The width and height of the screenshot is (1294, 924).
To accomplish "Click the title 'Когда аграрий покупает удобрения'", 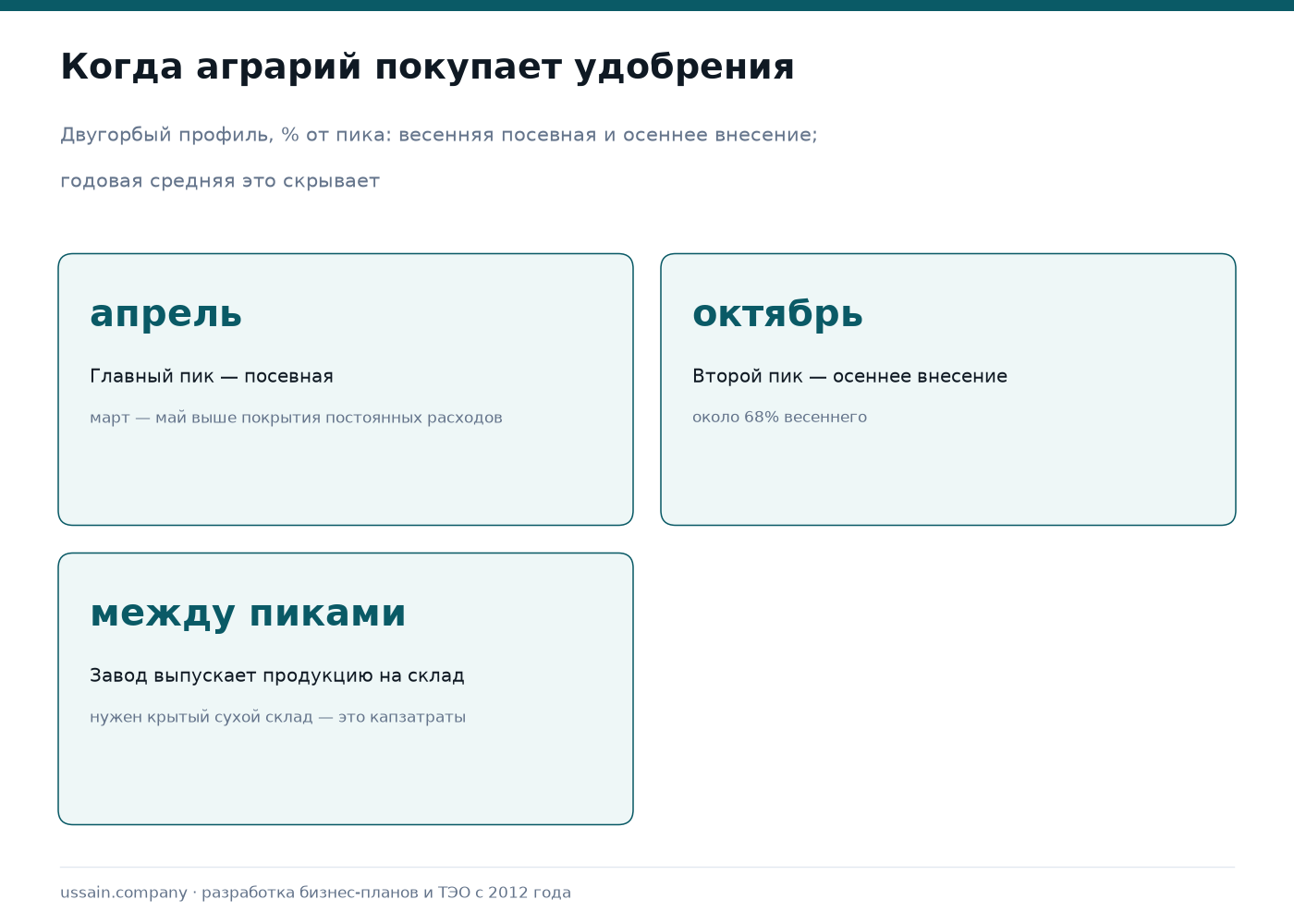I will [427, 67].
